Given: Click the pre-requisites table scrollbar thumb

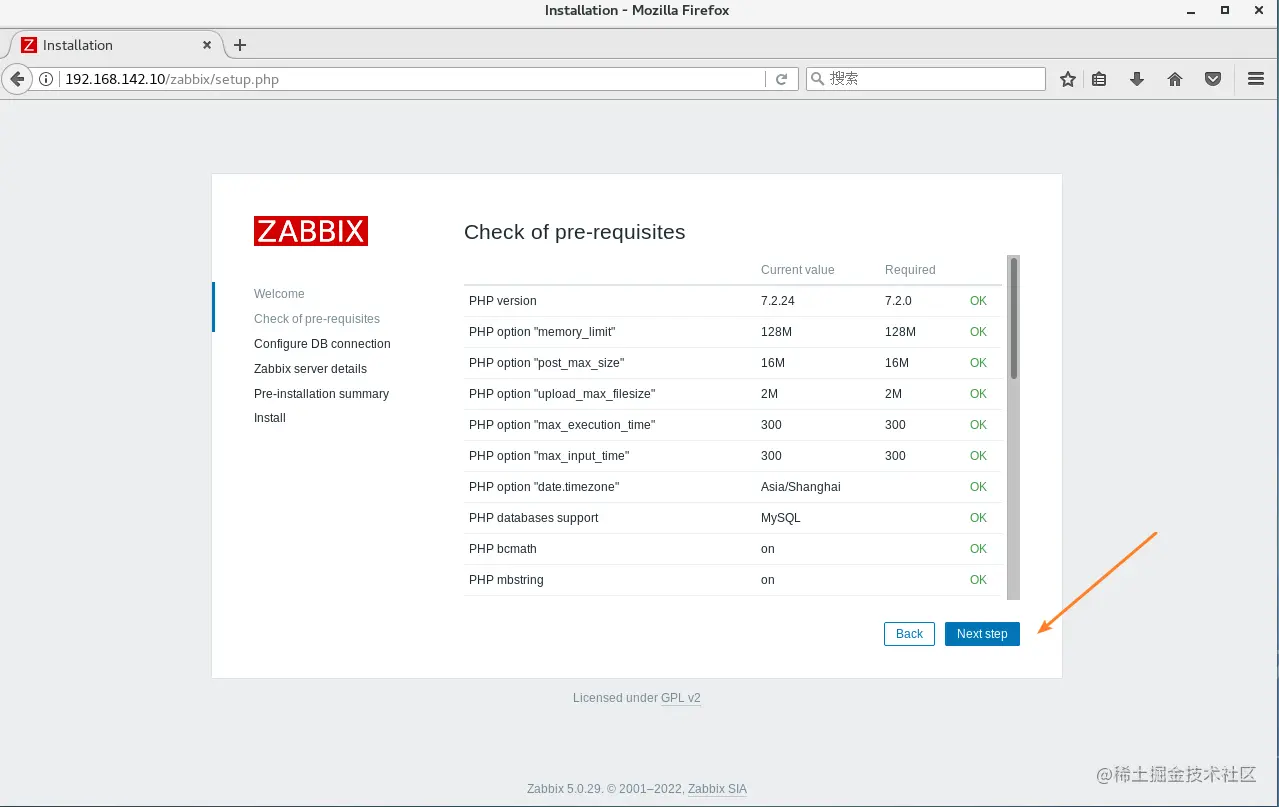Looking at the screenshot, I should [1013, 319].
